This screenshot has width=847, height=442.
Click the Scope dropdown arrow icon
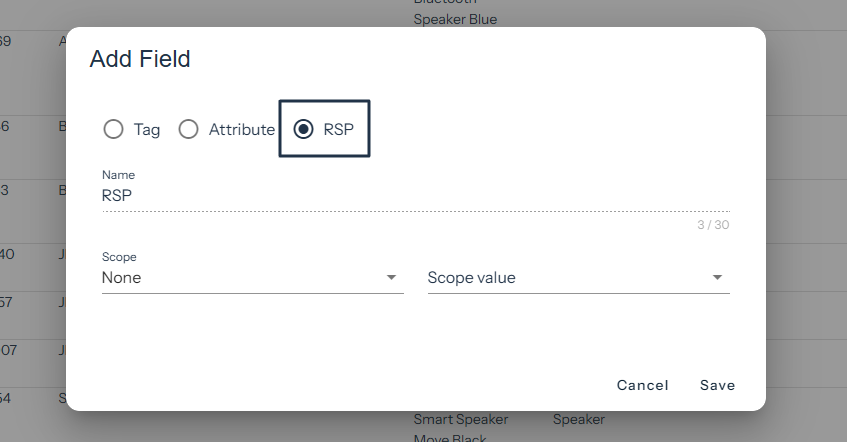[391, 278]
